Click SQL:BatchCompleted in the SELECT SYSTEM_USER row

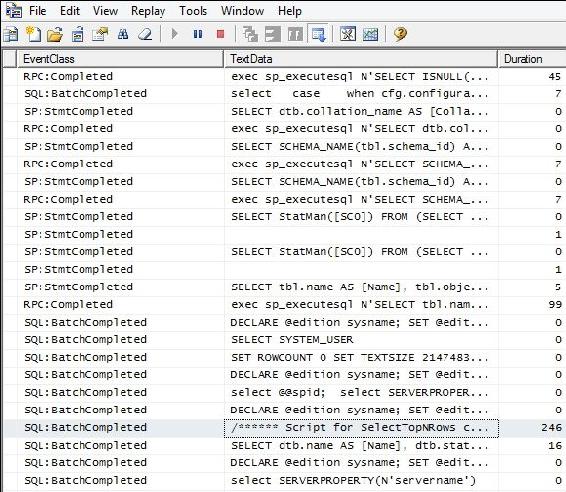click(86, 340)
